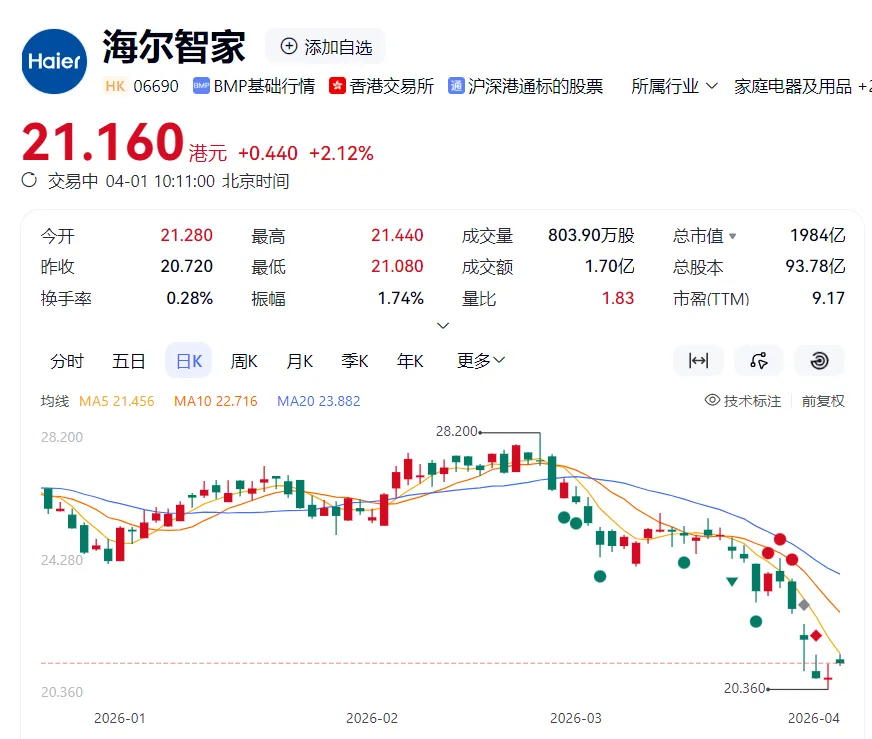Click the 香港交易所 flag icon
Screen dimensions: 872x739
[x=337, y=86]
